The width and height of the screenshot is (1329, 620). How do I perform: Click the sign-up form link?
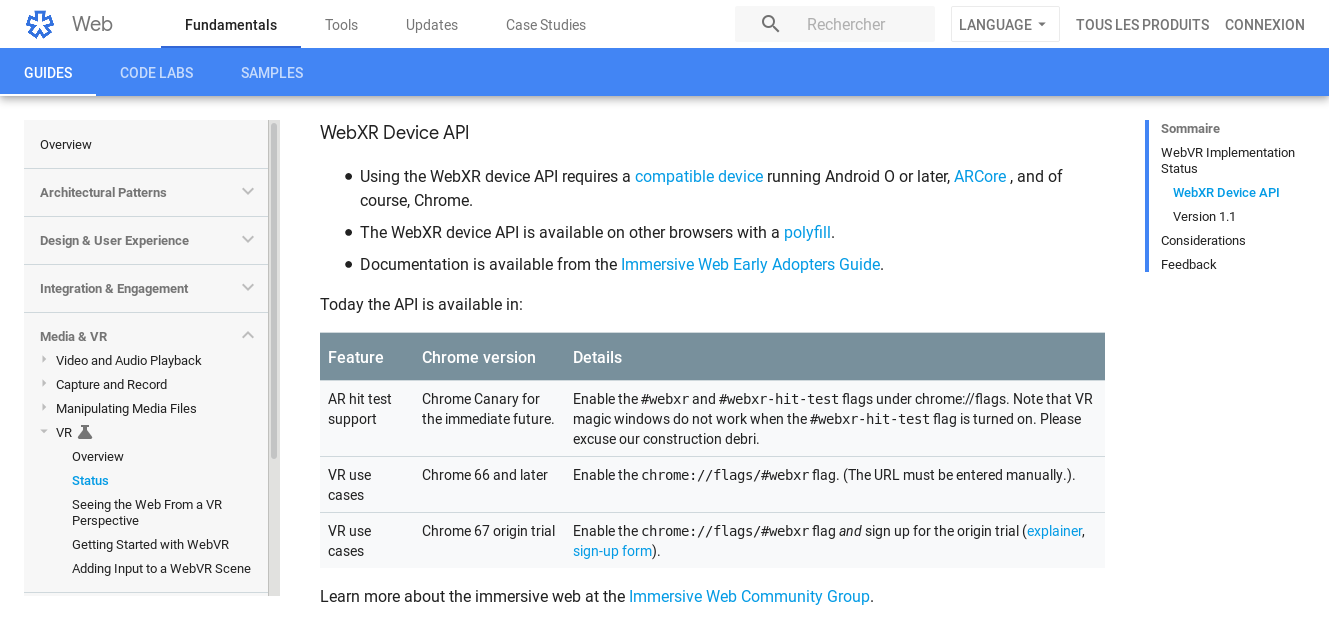[612, 551]
